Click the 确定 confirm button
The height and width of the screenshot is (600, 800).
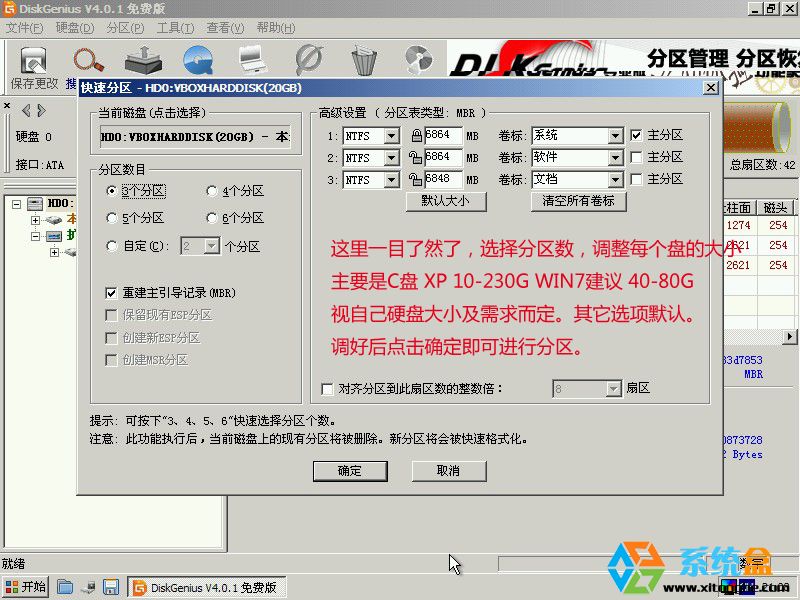[350, 471]
